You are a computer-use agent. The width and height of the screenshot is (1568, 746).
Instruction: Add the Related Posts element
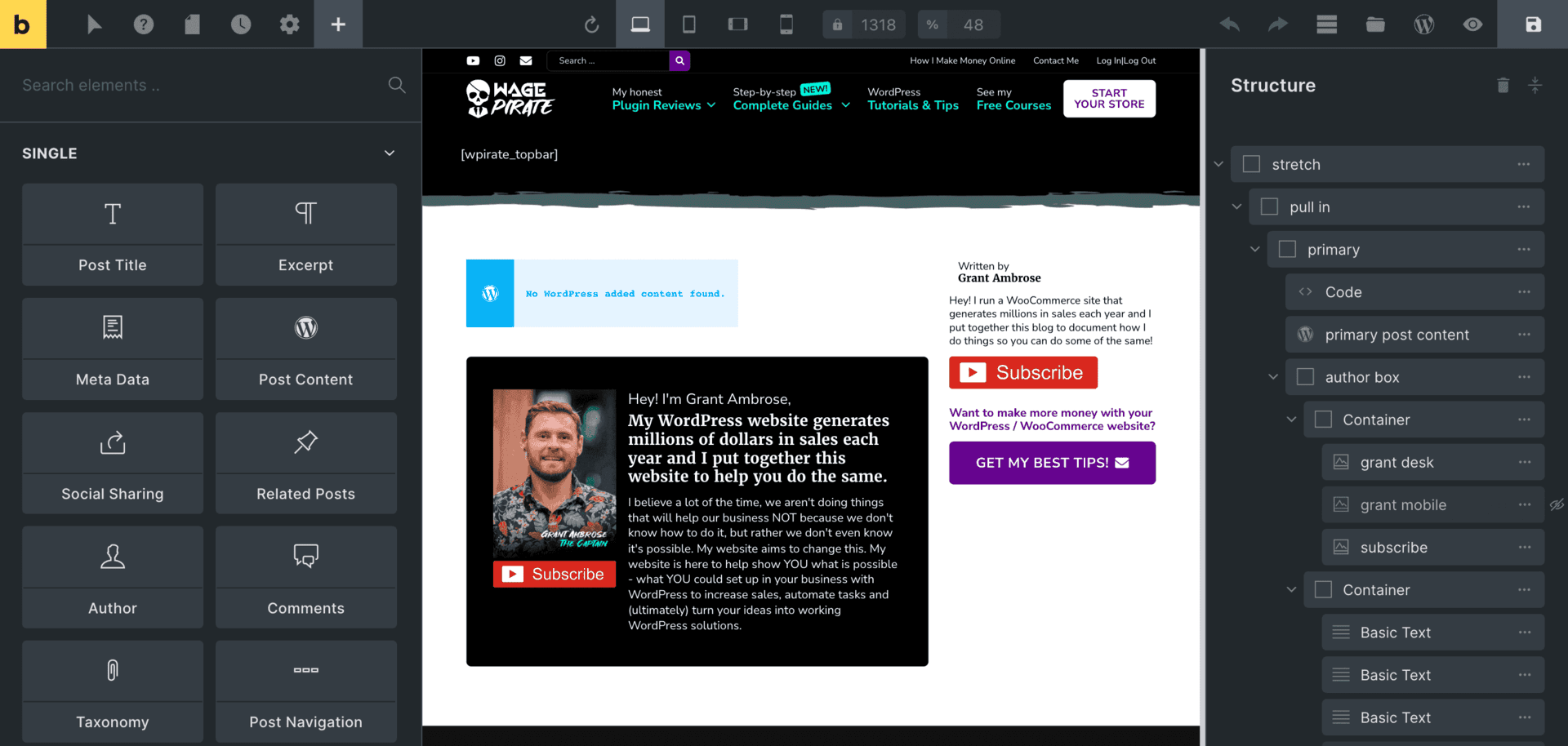(x=306, y=463)
